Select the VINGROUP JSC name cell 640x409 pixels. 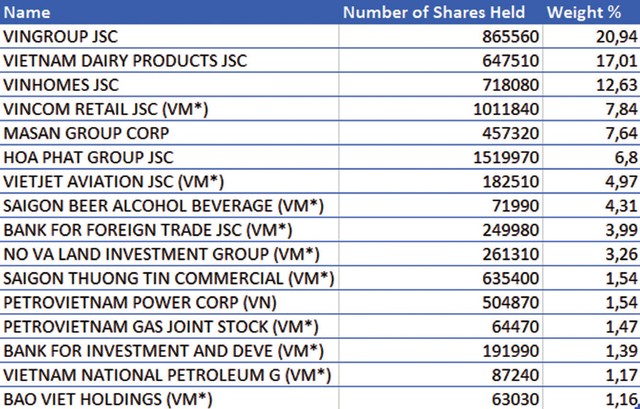tap(62, 37)
